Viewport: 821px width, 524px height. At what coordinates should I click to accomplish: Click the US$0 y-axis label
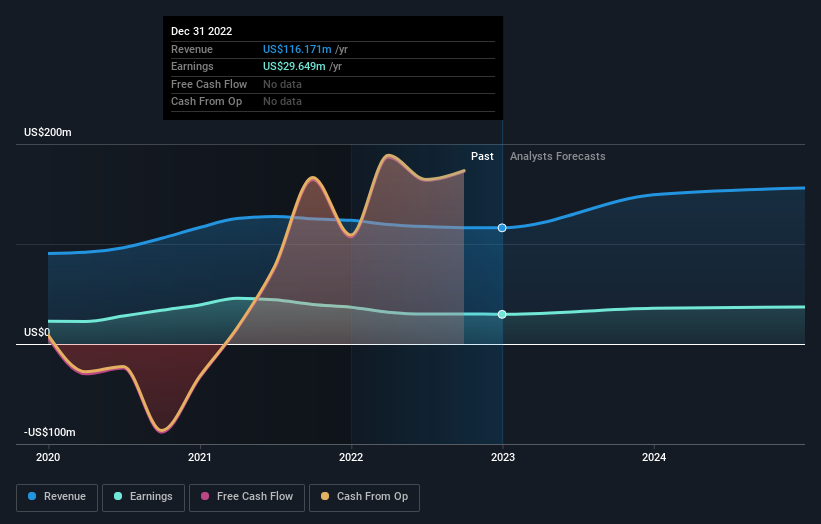click(37, 332)
